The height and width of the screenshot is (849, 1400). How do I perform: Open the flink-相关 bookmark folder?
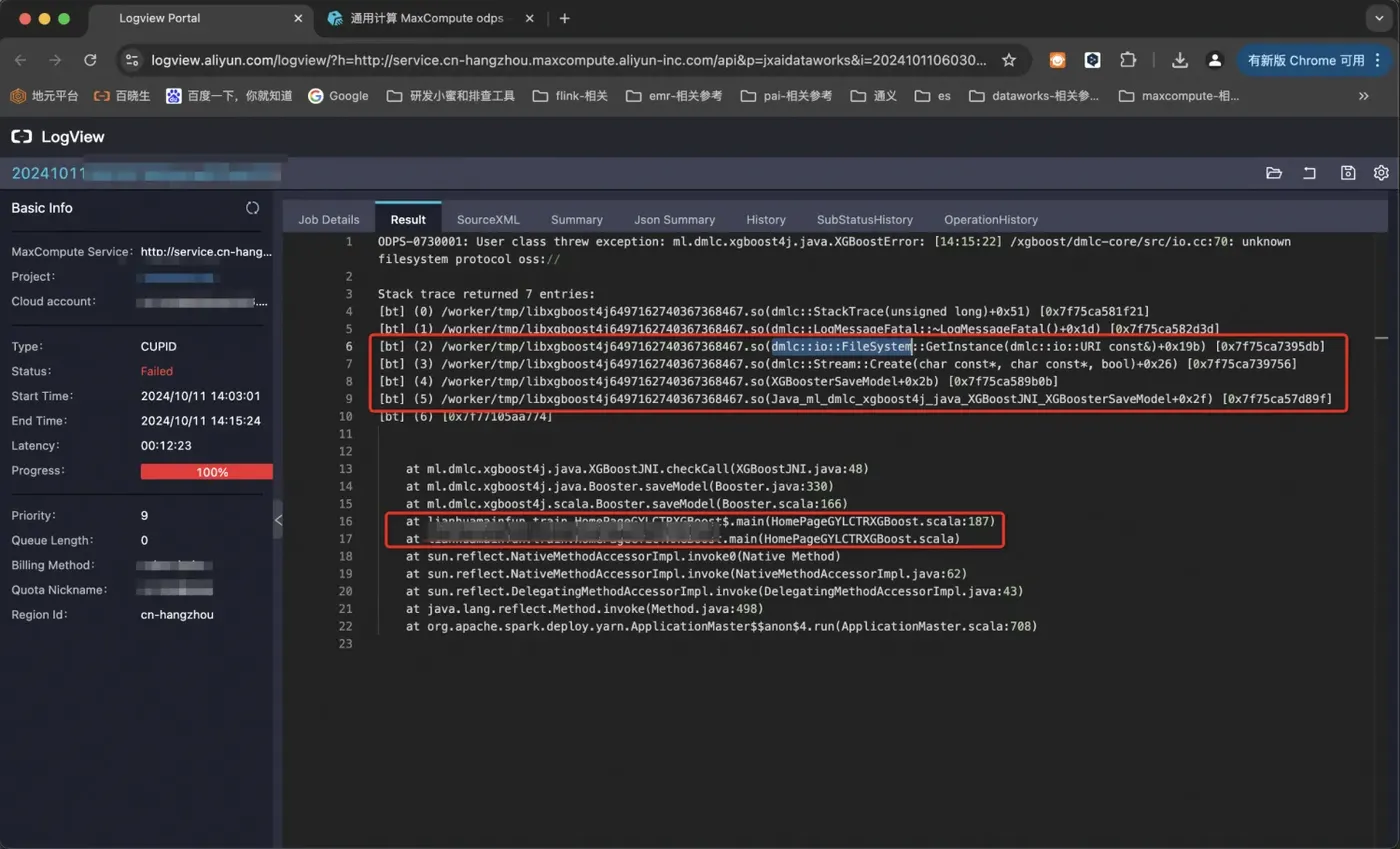pos(570,96)
